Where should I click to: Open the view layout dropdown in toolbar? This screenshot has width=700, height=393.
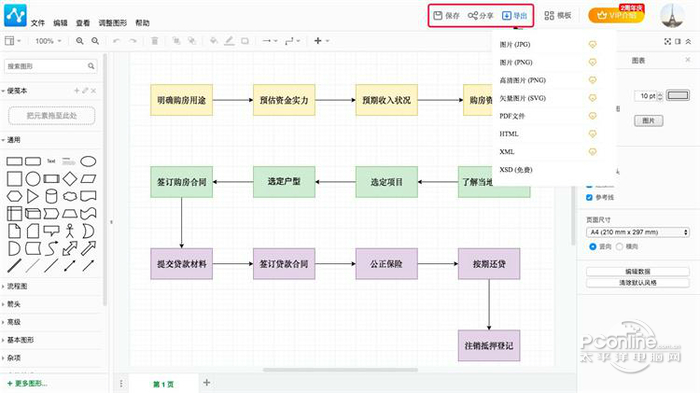click(12, 41)
